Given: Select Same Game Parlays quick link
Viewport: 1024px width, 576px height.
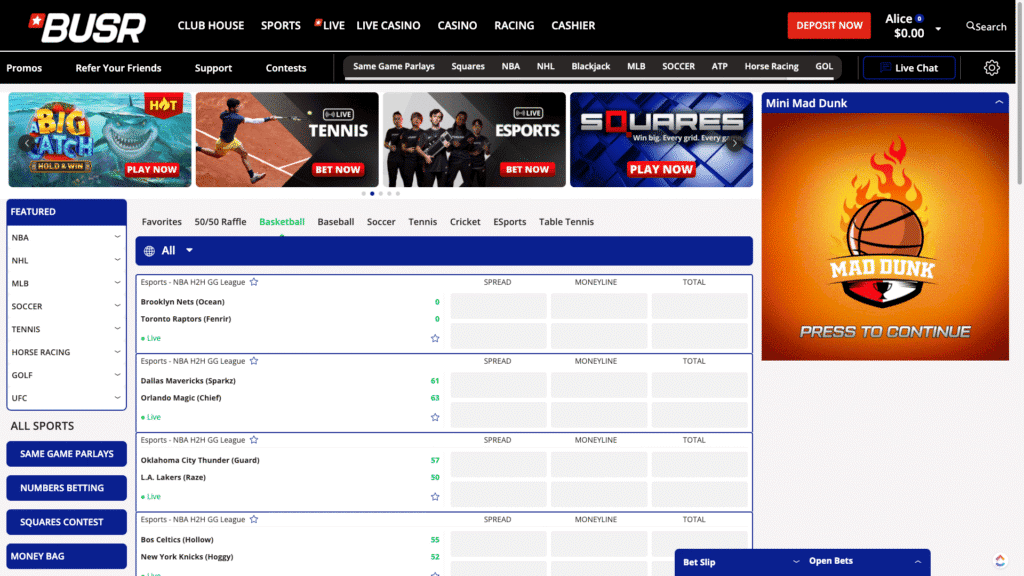Looking at the screenshot, I should point(394,66).
